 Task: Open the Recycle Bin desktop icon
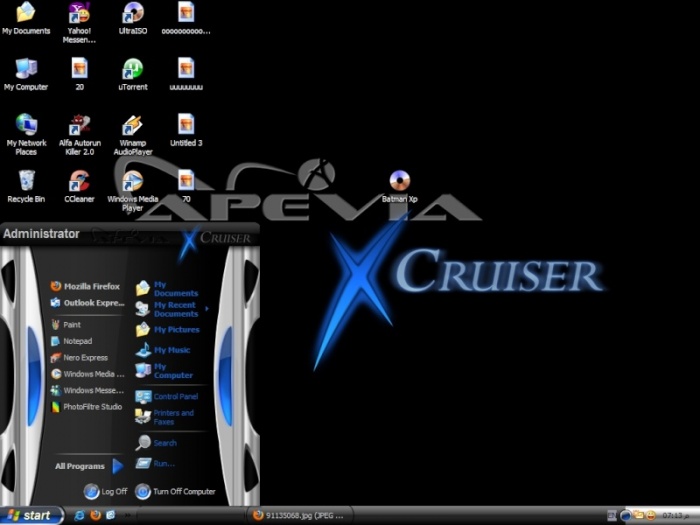pos(26,187)
